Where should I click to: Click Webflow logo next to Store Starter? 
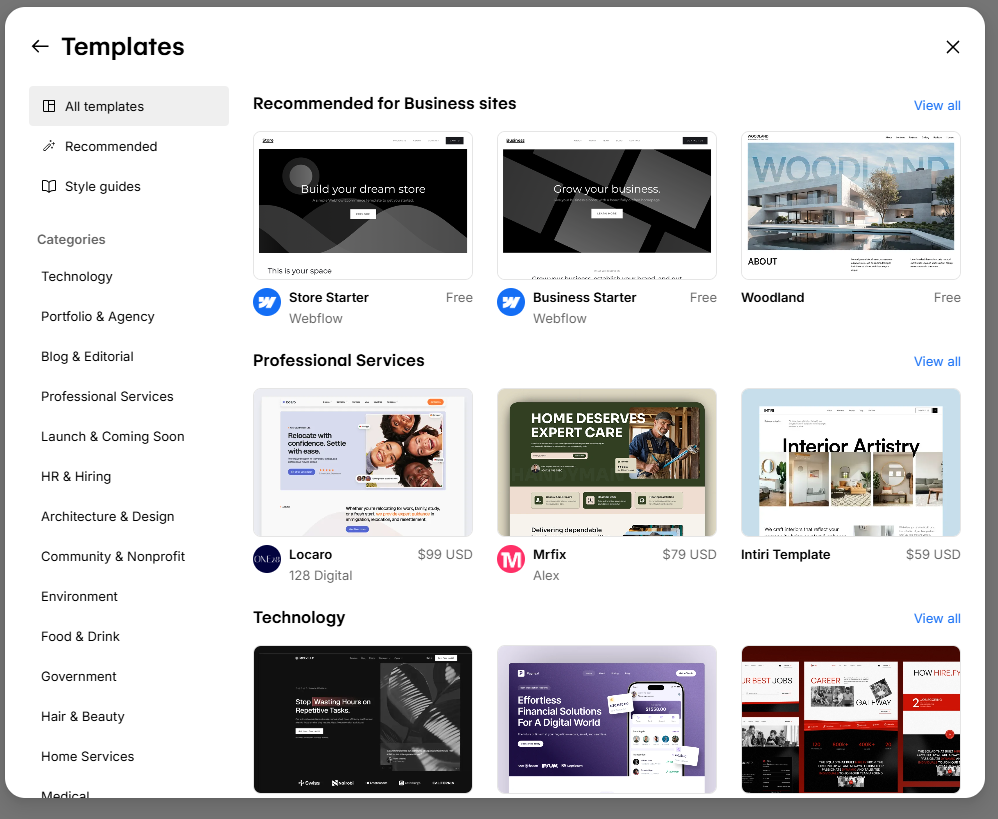pos(267,302)
